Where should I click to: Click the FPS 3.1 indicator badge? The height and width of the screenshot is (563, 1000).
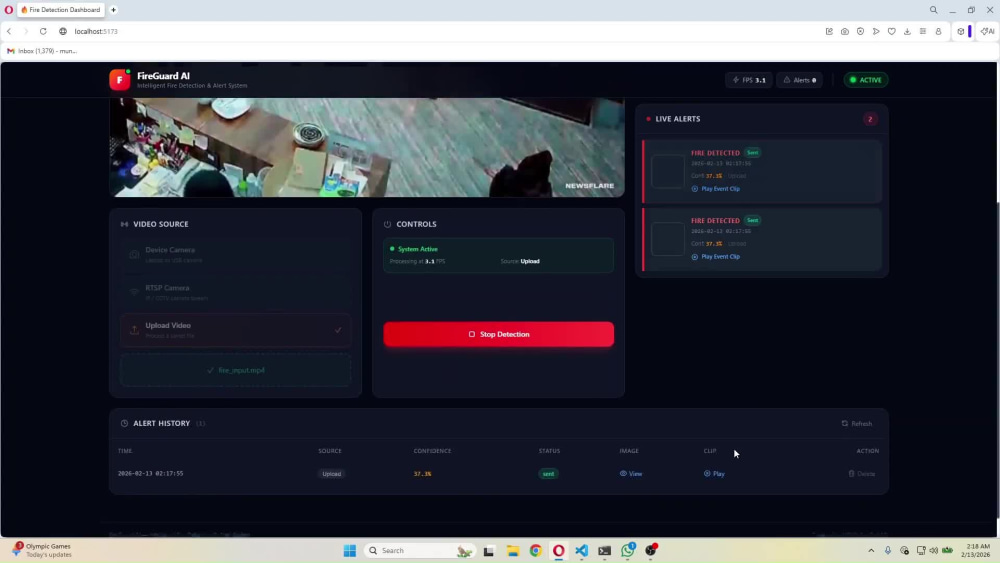pyautogui.click(x=749, y=80)
